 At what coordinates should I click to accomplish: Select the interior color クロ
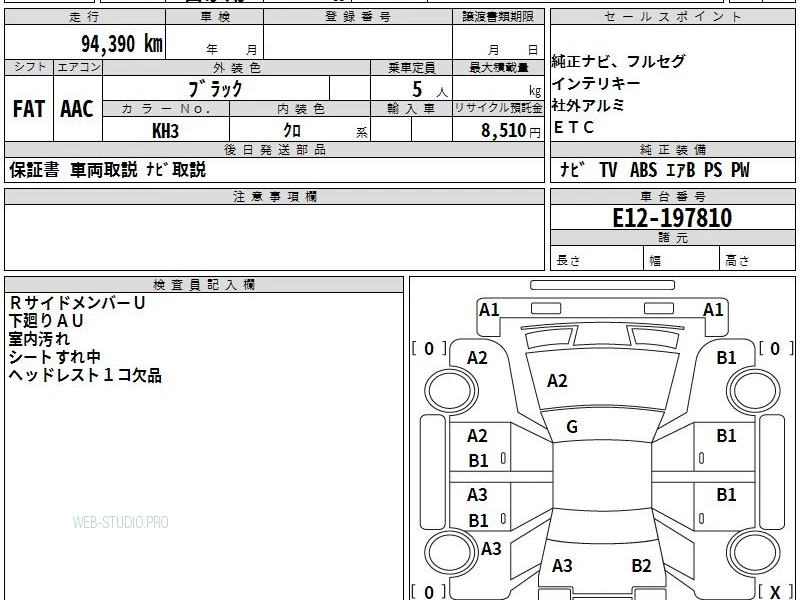292,130
